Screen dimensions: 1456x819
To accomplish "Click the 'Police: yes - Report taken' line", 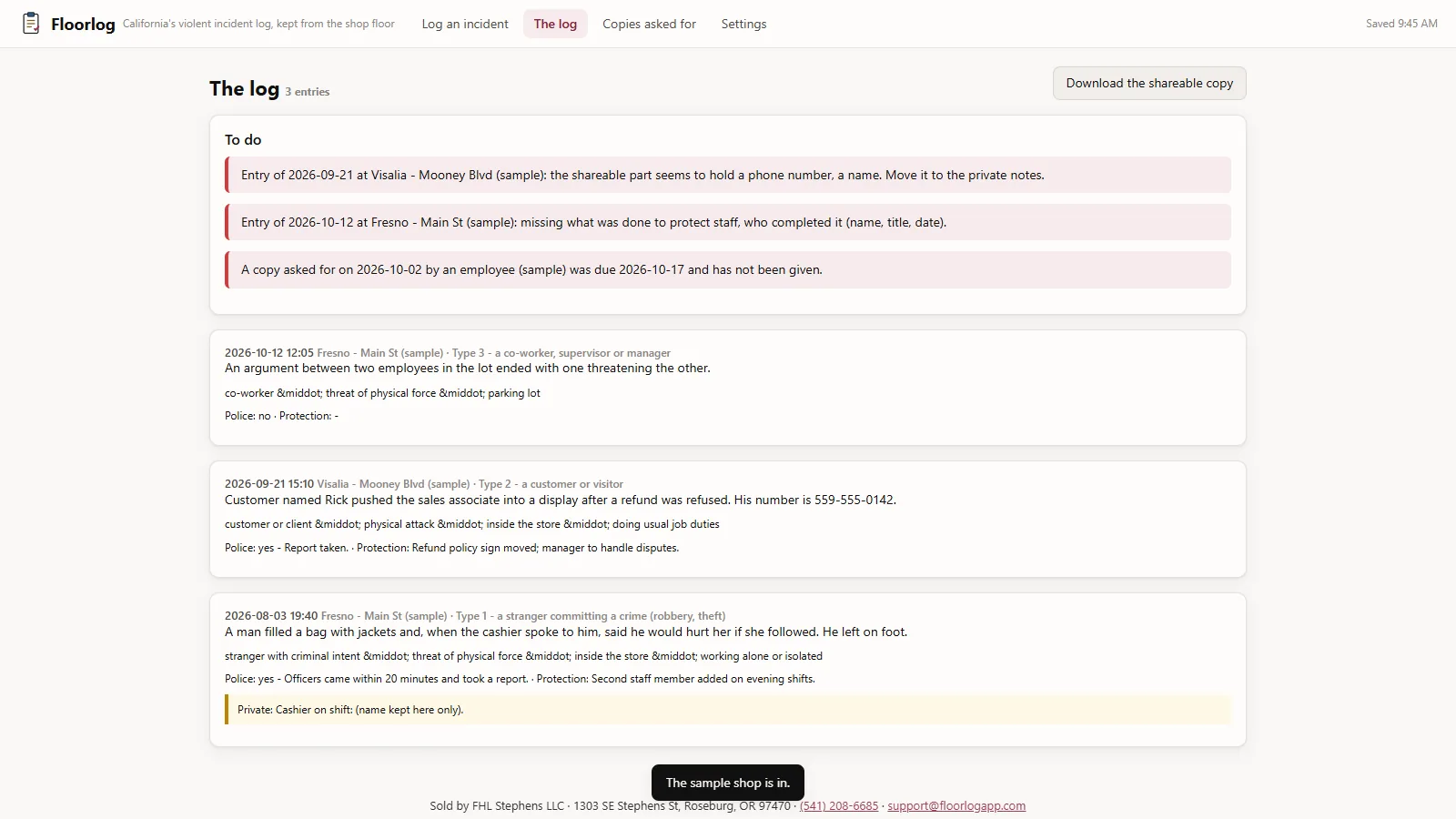I will tap(452, 548).
